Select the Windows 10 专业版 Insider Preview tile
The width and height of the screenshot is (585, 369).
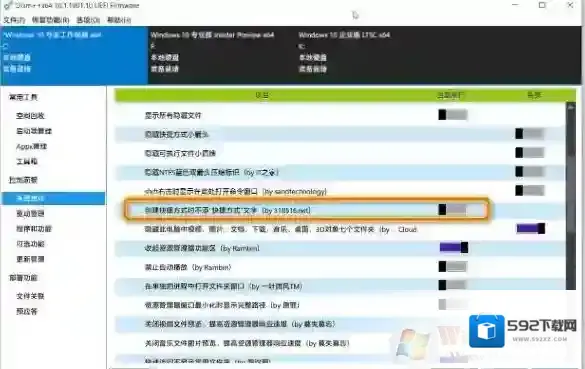pos(222,55)
